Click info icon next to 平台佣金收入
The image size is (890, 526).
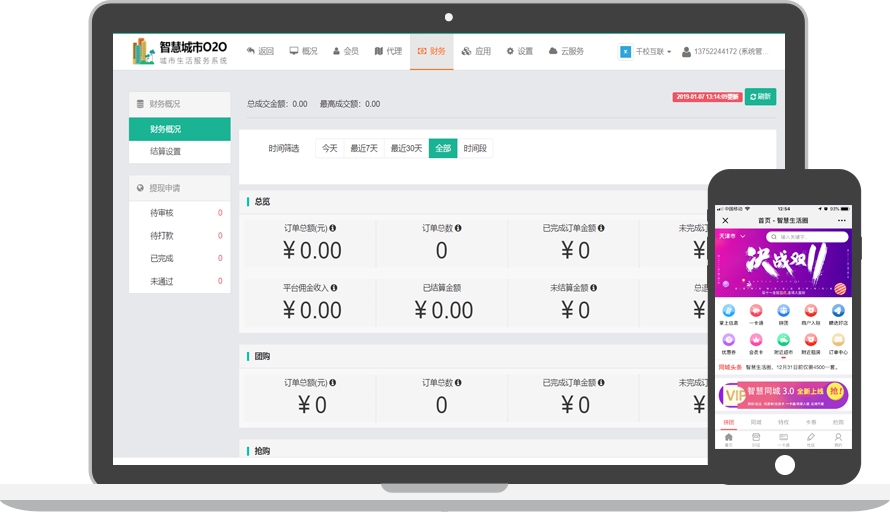click(334, 288)
